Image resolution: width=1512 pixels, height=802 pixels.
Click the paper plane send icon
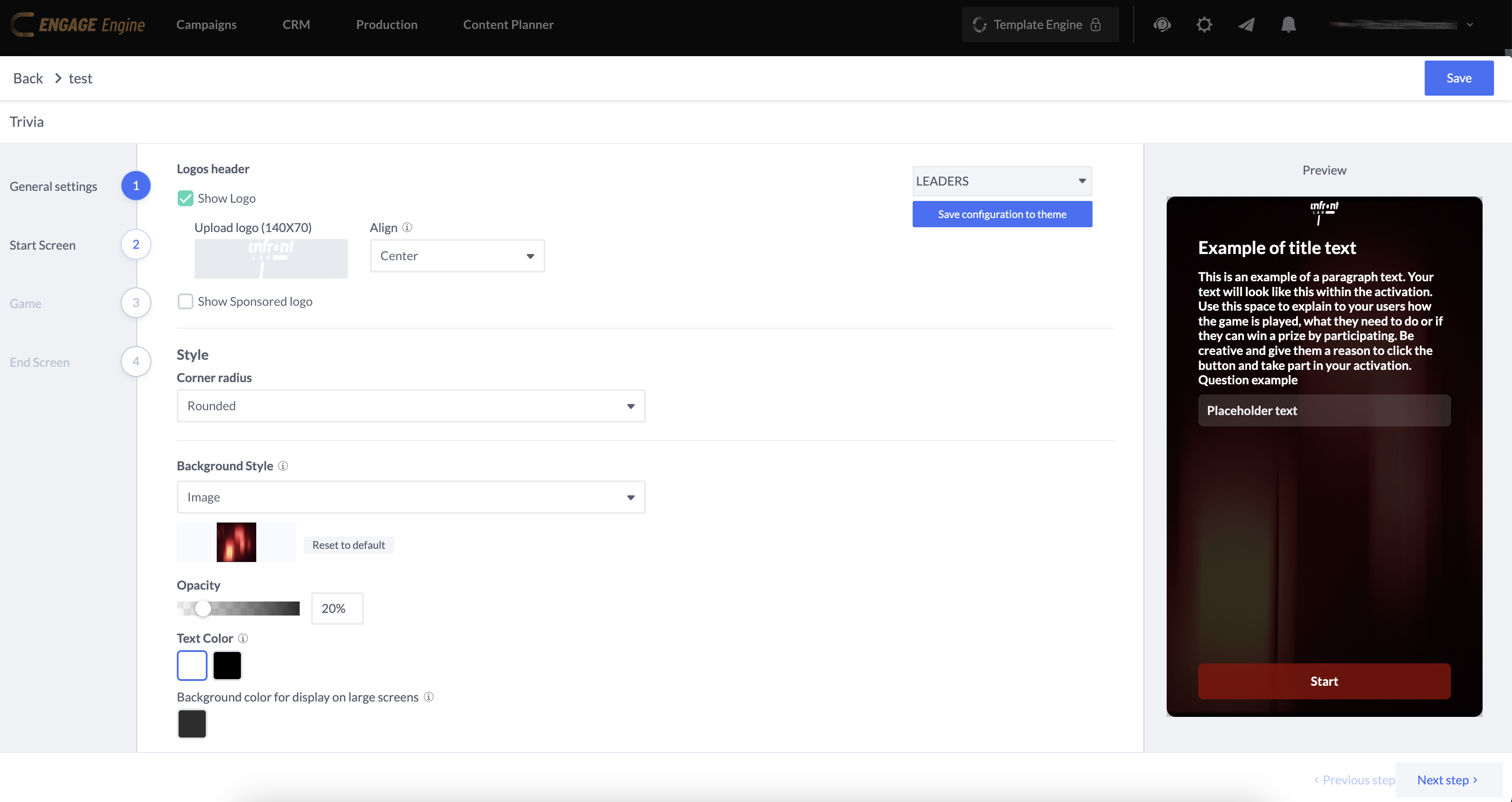coord(1246,25)
